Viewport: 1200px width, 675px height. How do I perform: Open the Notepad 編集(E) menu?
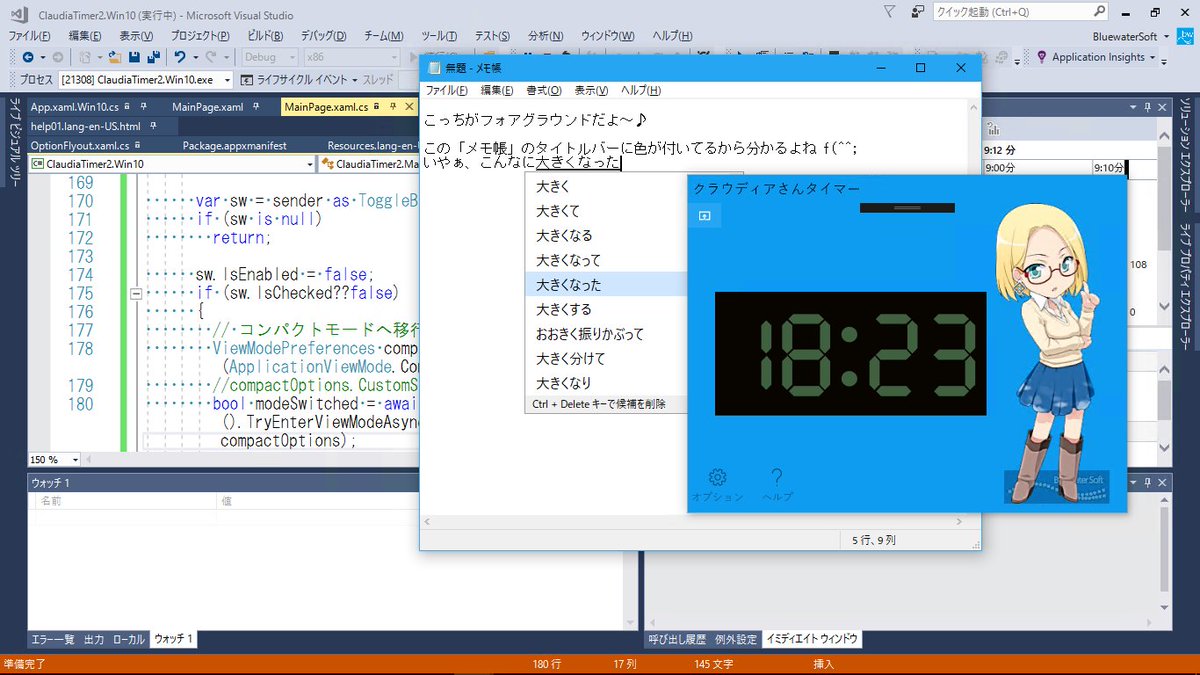tap(496, 90)
